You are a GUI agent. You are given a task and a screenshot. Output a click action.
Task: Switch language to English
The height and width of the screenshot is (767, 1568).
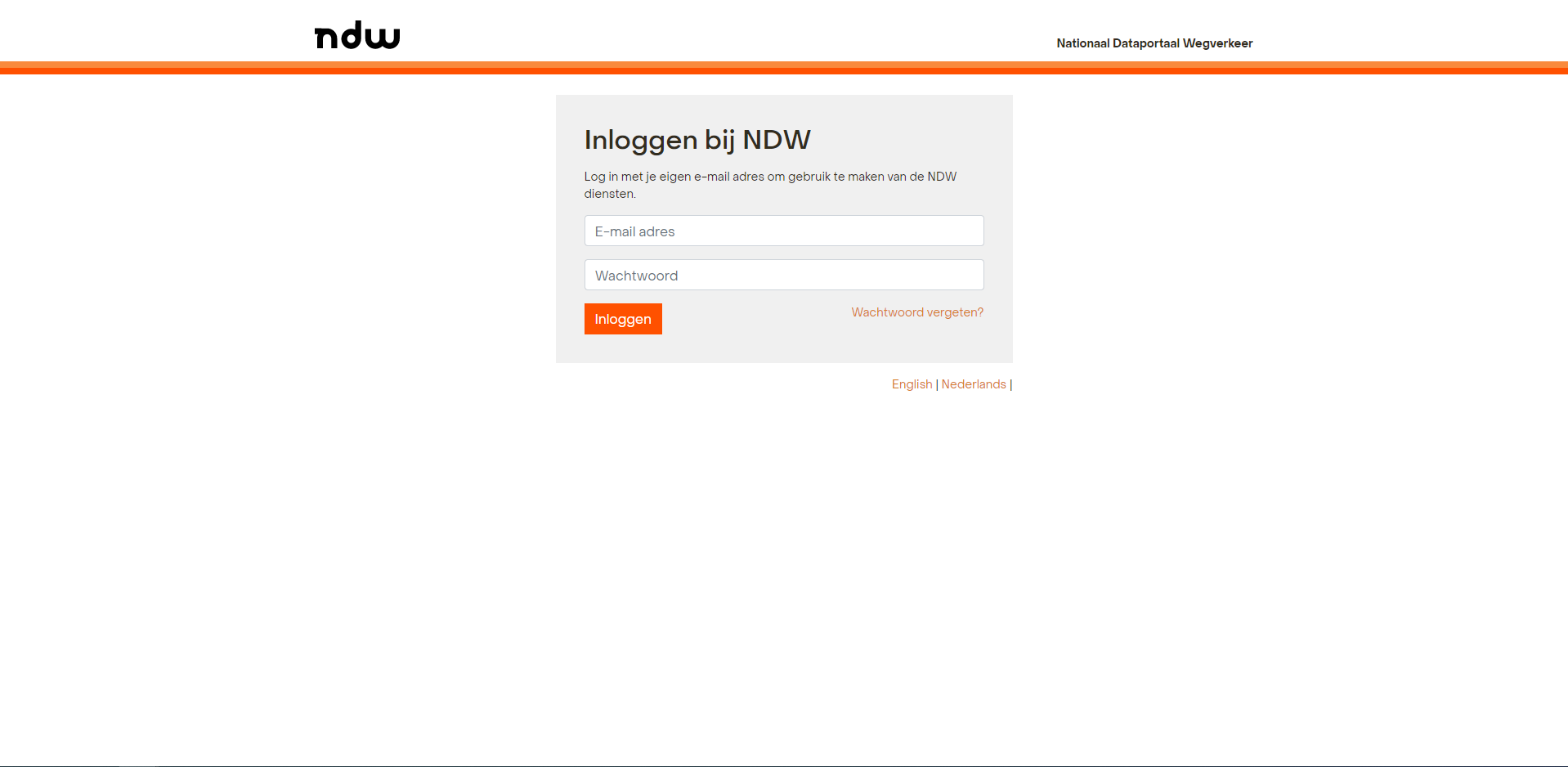pos(912,384)
